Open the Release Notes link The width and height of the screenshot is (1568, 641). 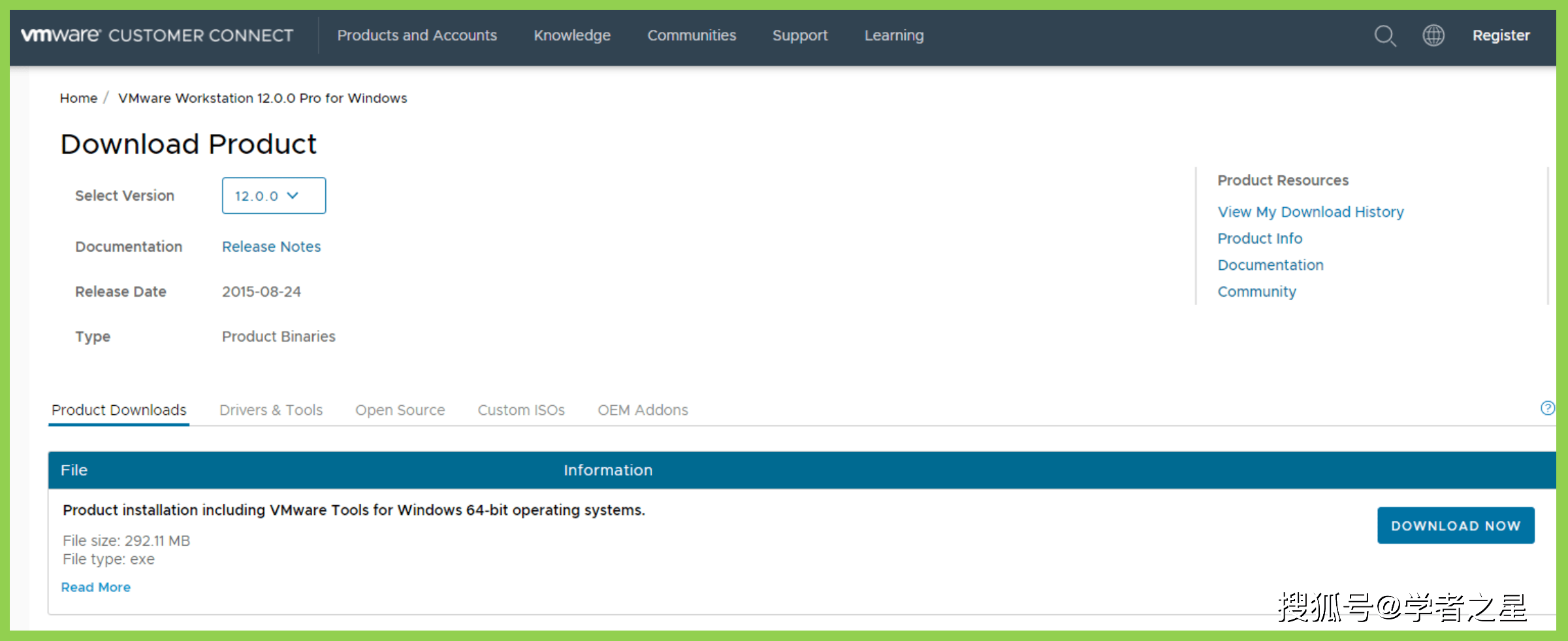[x=271, y=246]
